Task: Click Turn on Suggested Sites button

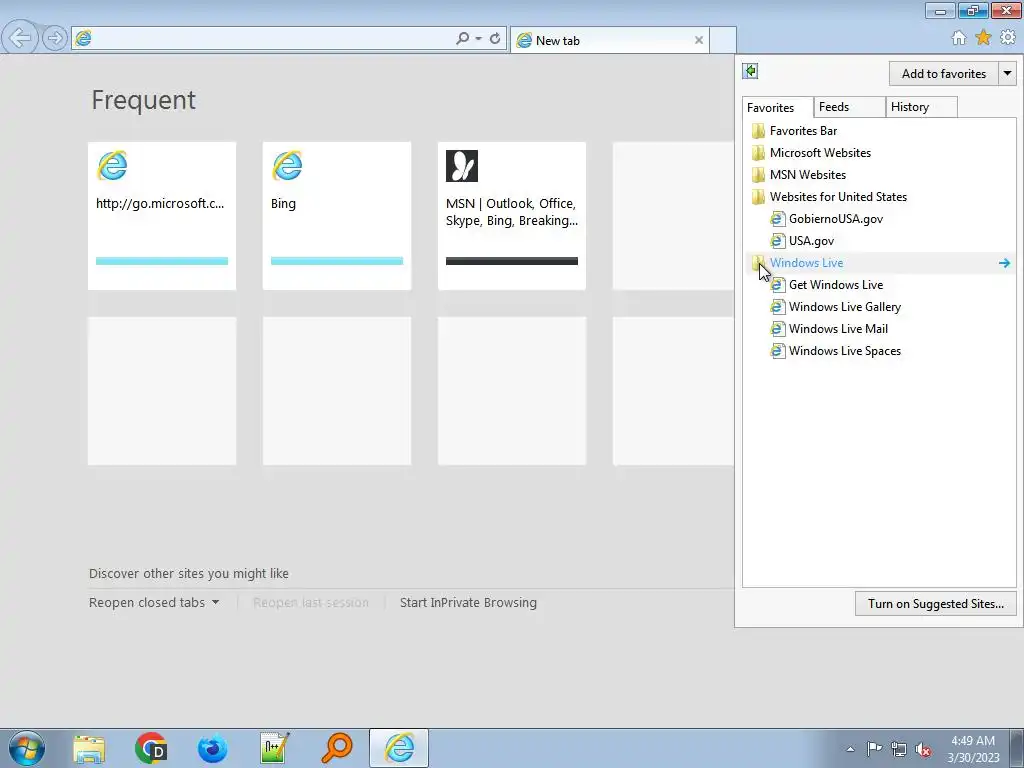Action: point(935,604)
